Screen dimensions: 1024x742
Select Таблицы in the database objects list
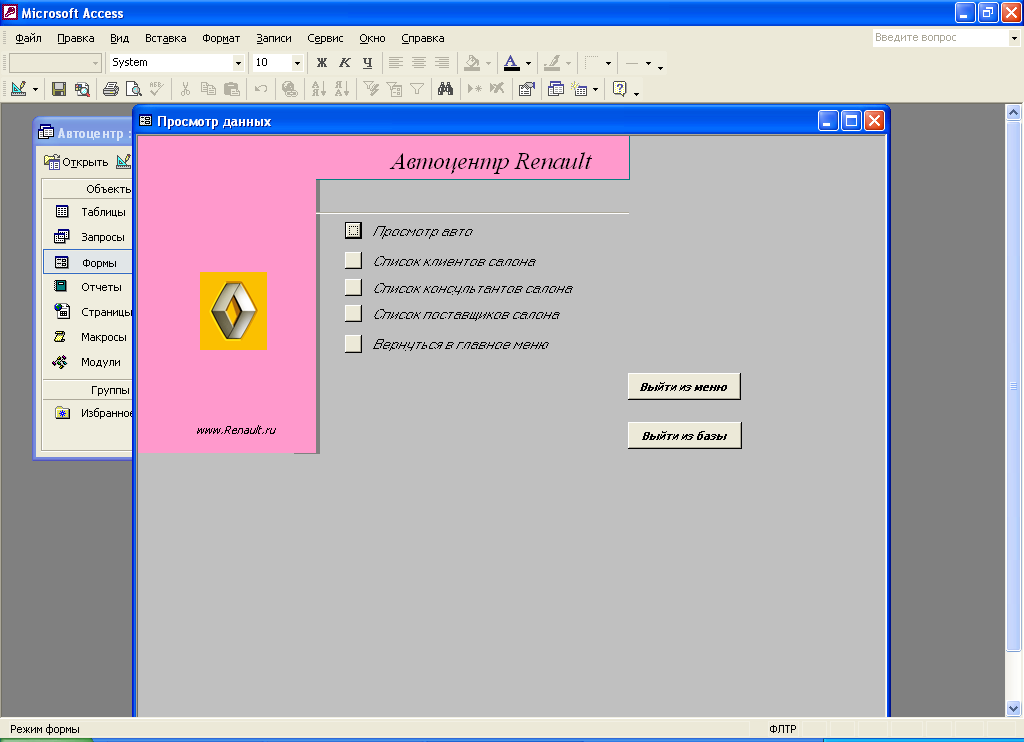(89, 212)
